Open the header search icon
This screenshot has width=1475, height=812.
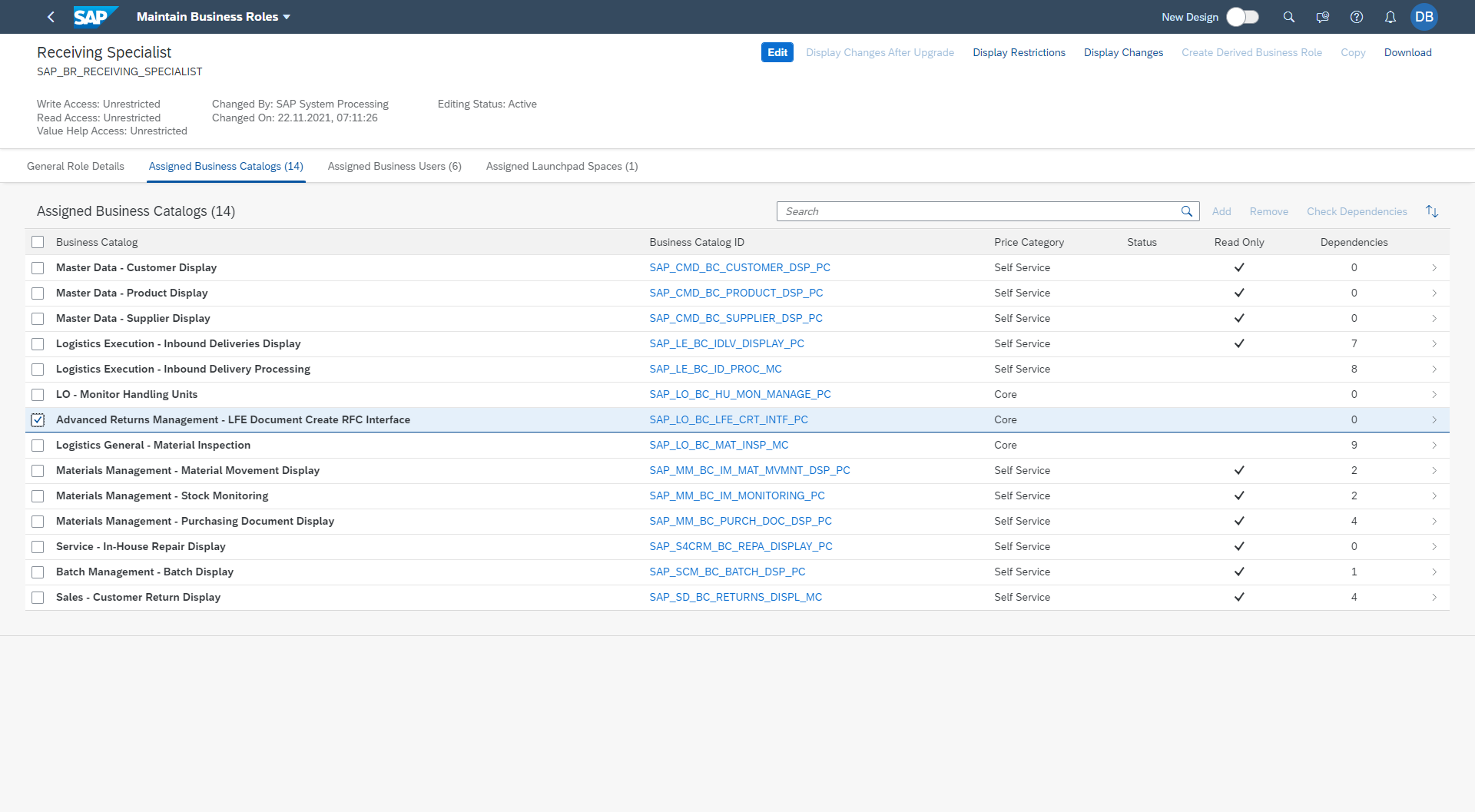[x=1289, y=17]
